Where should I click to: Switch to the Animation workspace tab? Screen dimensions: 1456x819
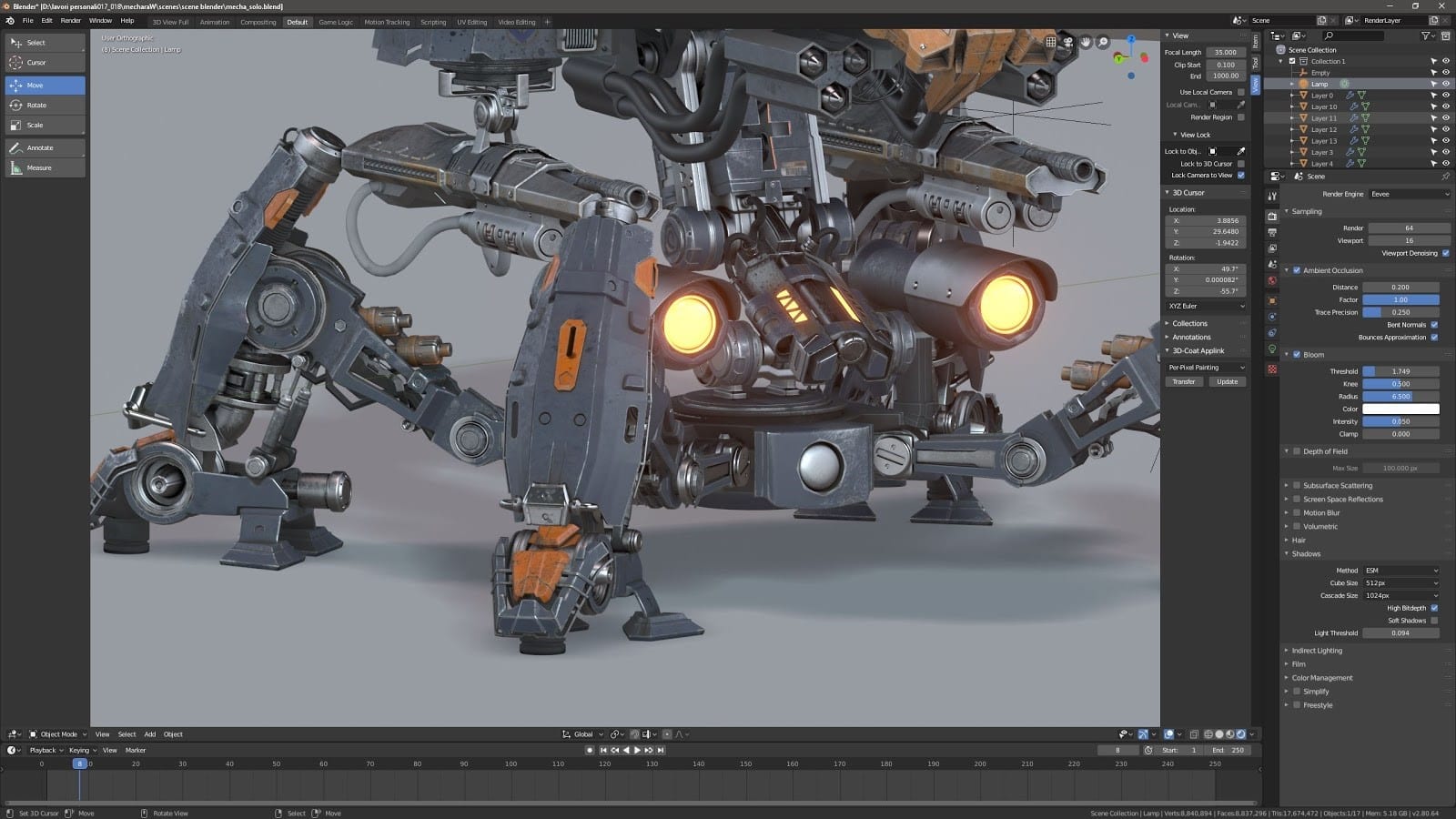(x=215, y=22)
